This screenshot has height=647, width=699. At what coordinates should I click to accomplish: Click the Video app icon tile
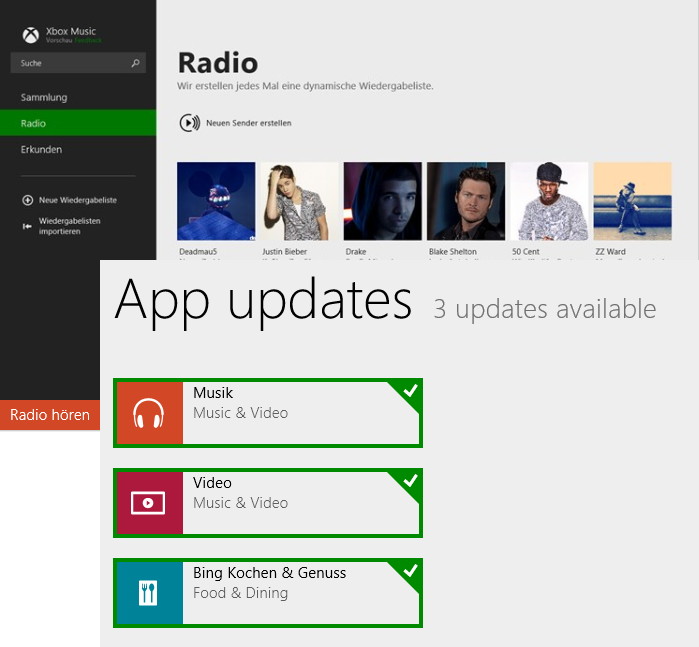pyautogui.click(x=150, y=503)
